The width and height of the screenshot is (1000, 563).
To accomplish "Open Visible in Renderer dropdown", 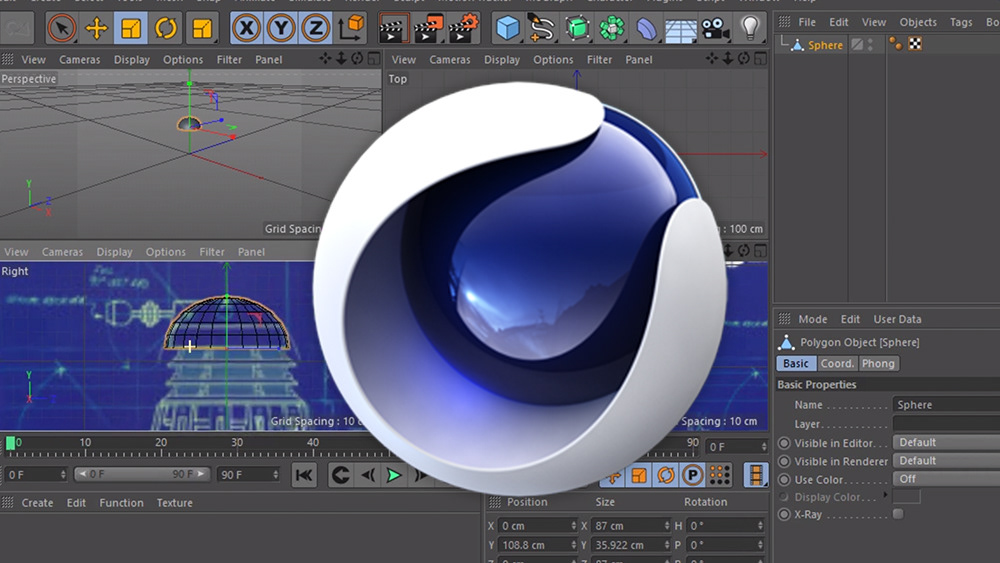I will pyautogui.click(x=946, y=460).
